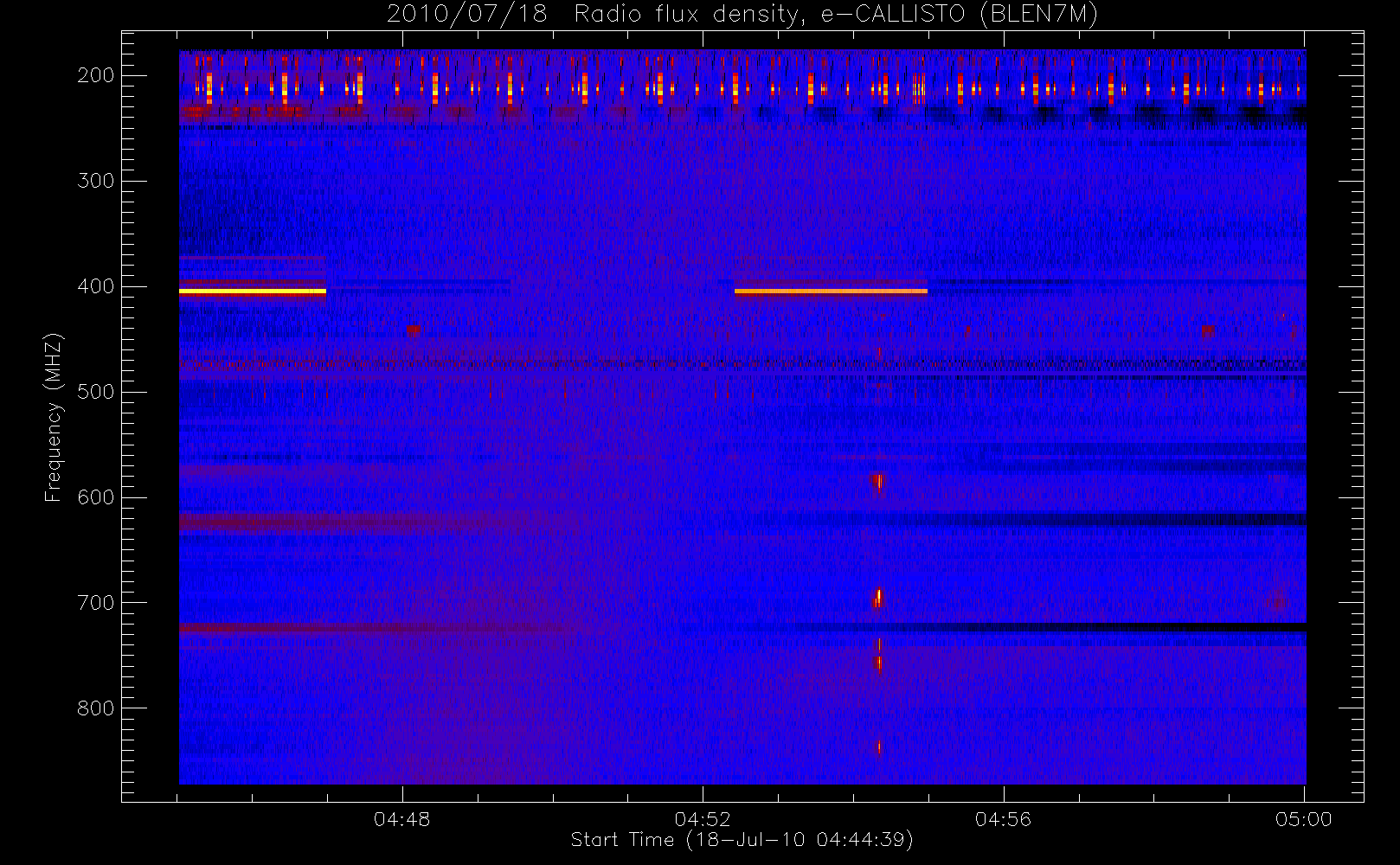Image resolution: width=1400 pixels, height=865 pixels.
Task: Click the 500 frequency tick label
Action: pyautogui.click(x=96, y=392)
